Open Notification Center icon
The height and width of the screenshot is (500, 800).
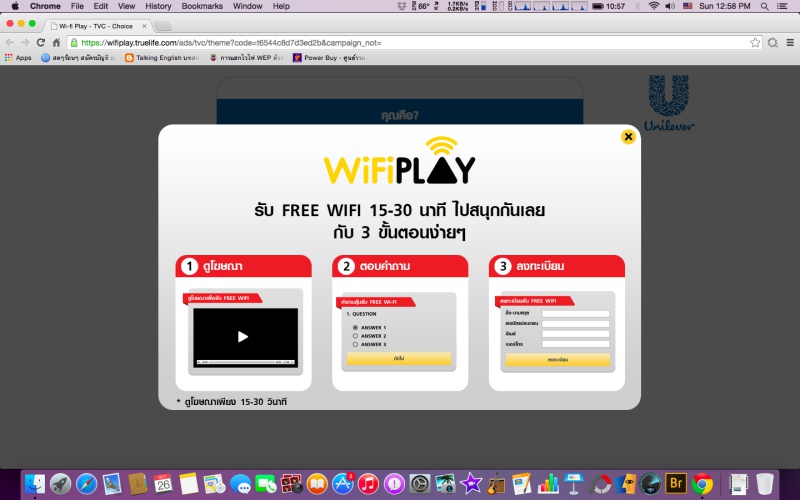tap(782, 6)
